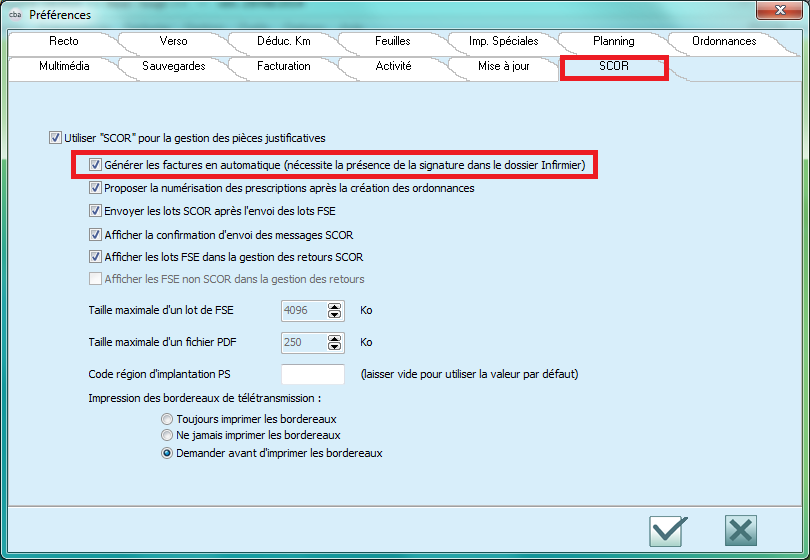Increase taille maximale d'un lot de FSE
The height and width of the screenshot is (560, 810).
tap(334, 306)
